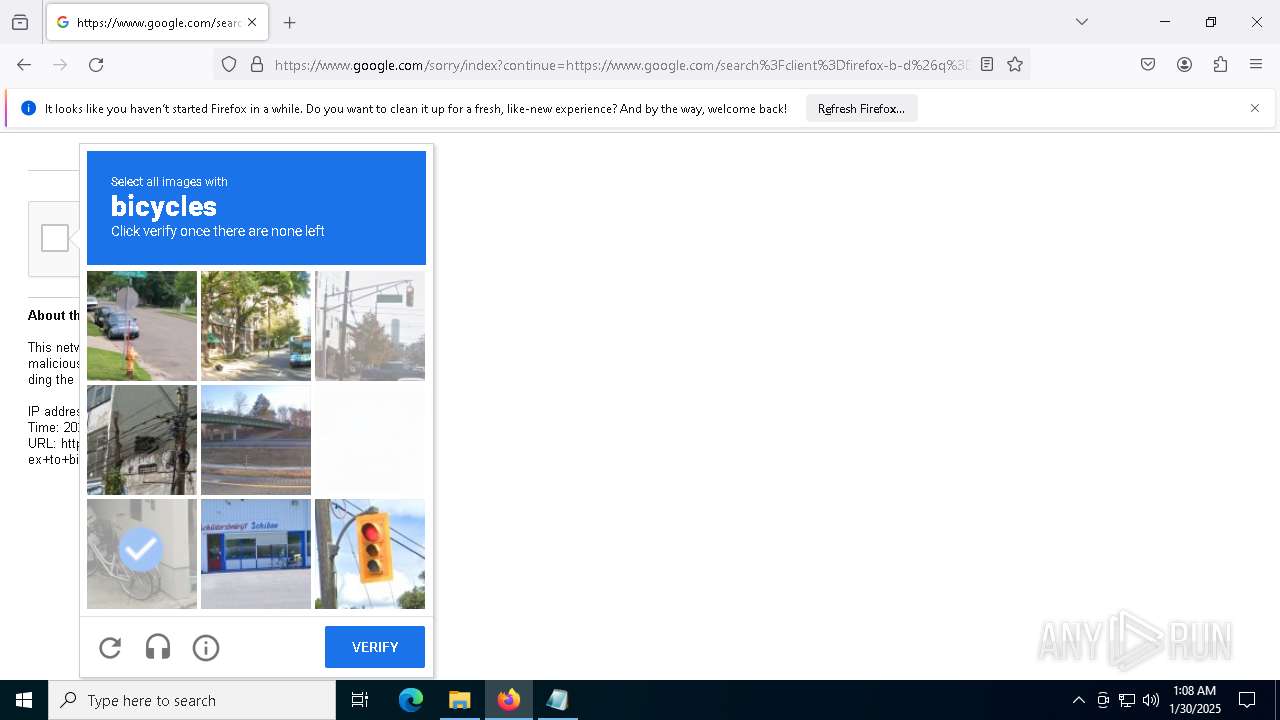
Task: Click the taskbar search box
Action: pos(192,700)
